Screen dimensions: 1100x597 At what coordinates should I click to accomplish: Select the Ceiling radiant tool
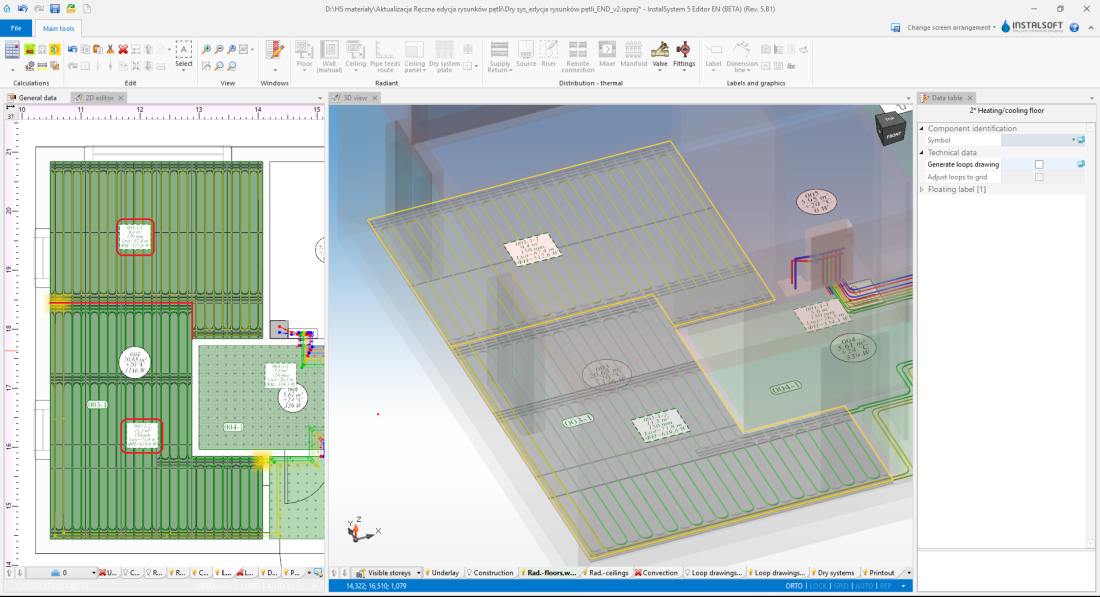click(x=356, y=55)
